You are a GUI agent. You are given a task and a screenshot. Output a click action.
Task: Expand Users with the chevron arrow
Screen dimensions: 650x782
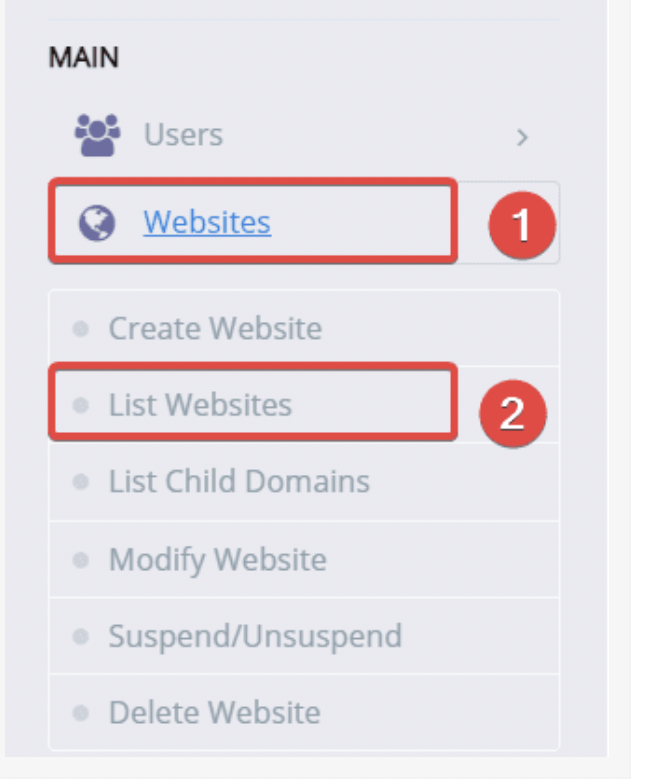click(522, 137)
